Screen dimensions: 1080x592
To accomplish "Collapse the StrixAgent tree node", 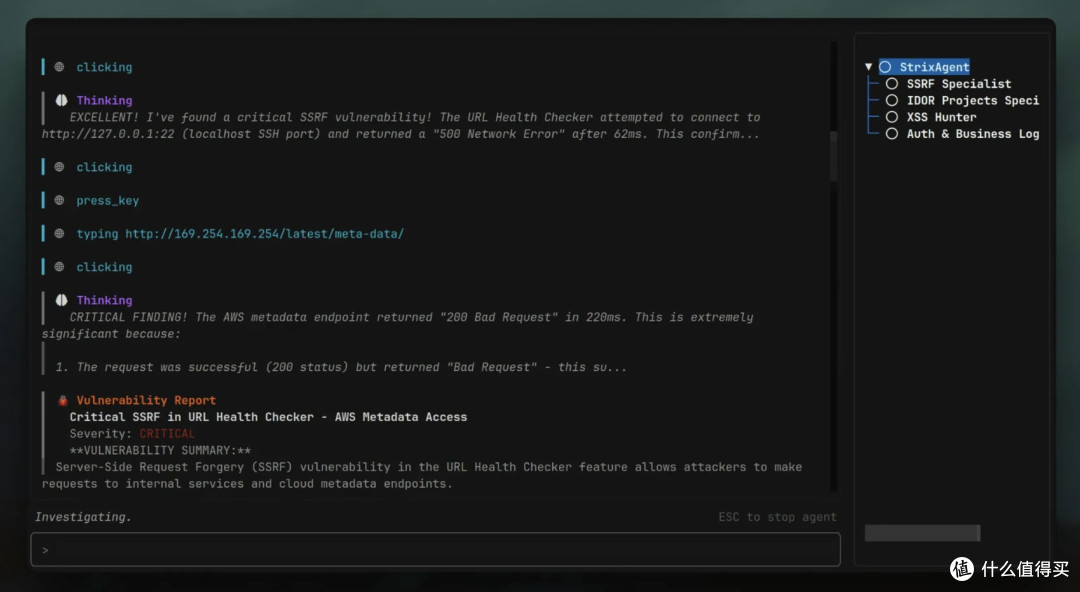I will point(869,67).
